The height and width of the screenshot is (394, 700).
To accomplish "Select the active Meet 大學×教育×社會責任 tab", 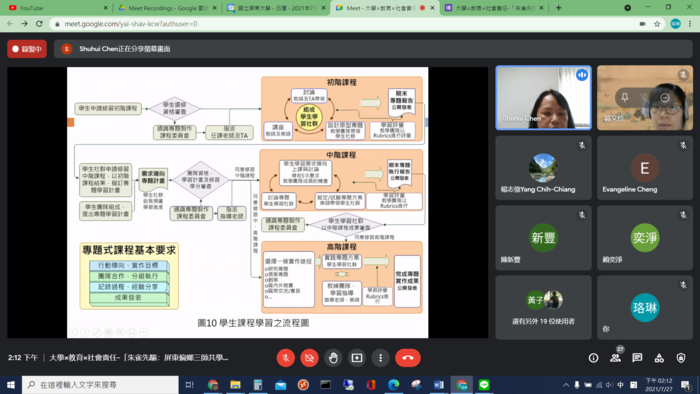I will [385, 8].
